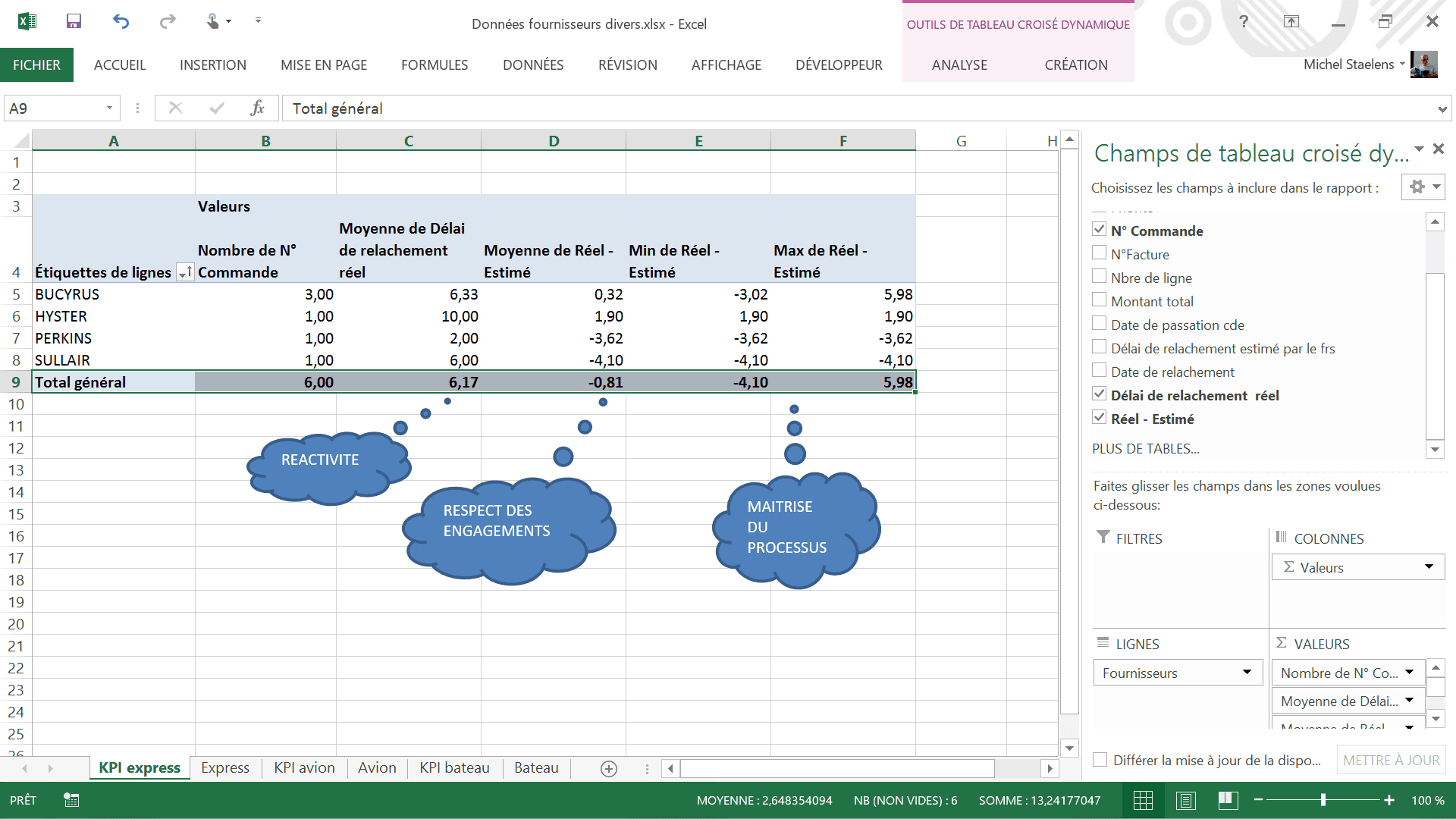Open the Étiquettes de lignes filter dropdown
The image size is (1456, 819).
[184, 273]
